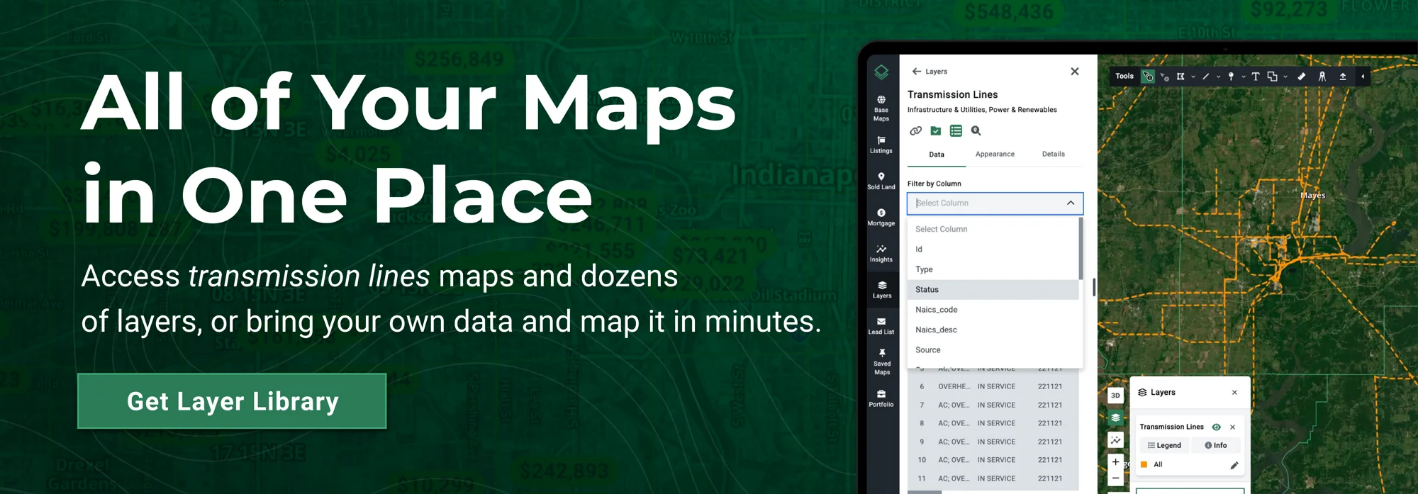Click the map zoom in plus button
Image resolution: width=1418 pixels, height=494 pixels.
click(1116, 462)
